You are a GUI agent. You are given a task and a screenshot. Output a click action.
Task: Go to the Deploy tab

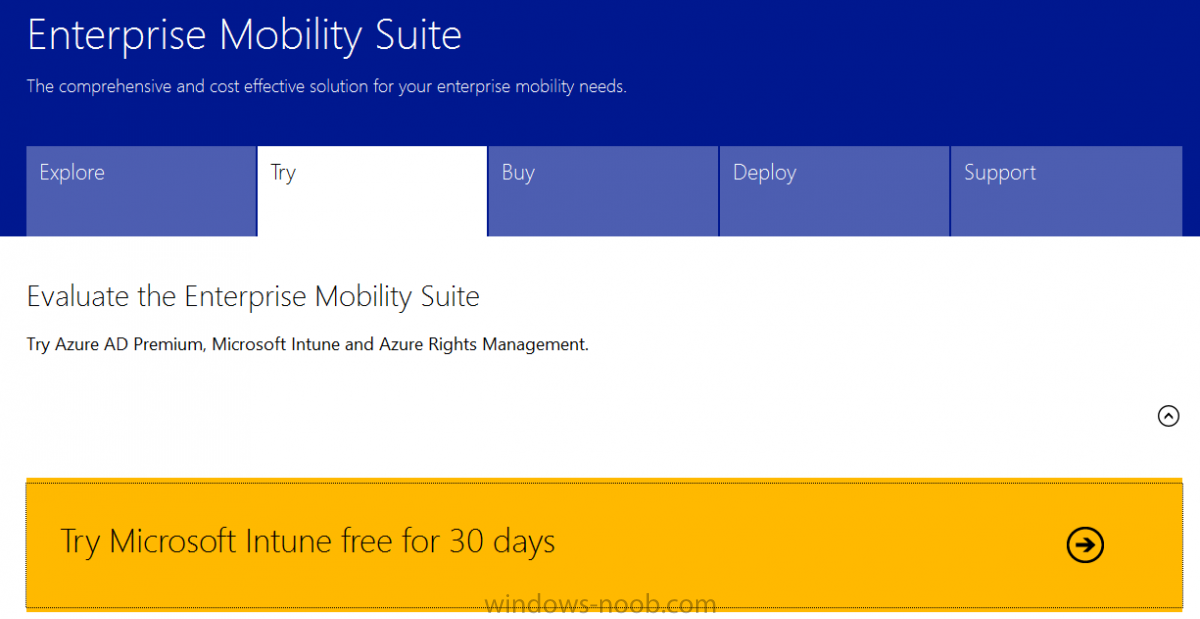point(834,191)
